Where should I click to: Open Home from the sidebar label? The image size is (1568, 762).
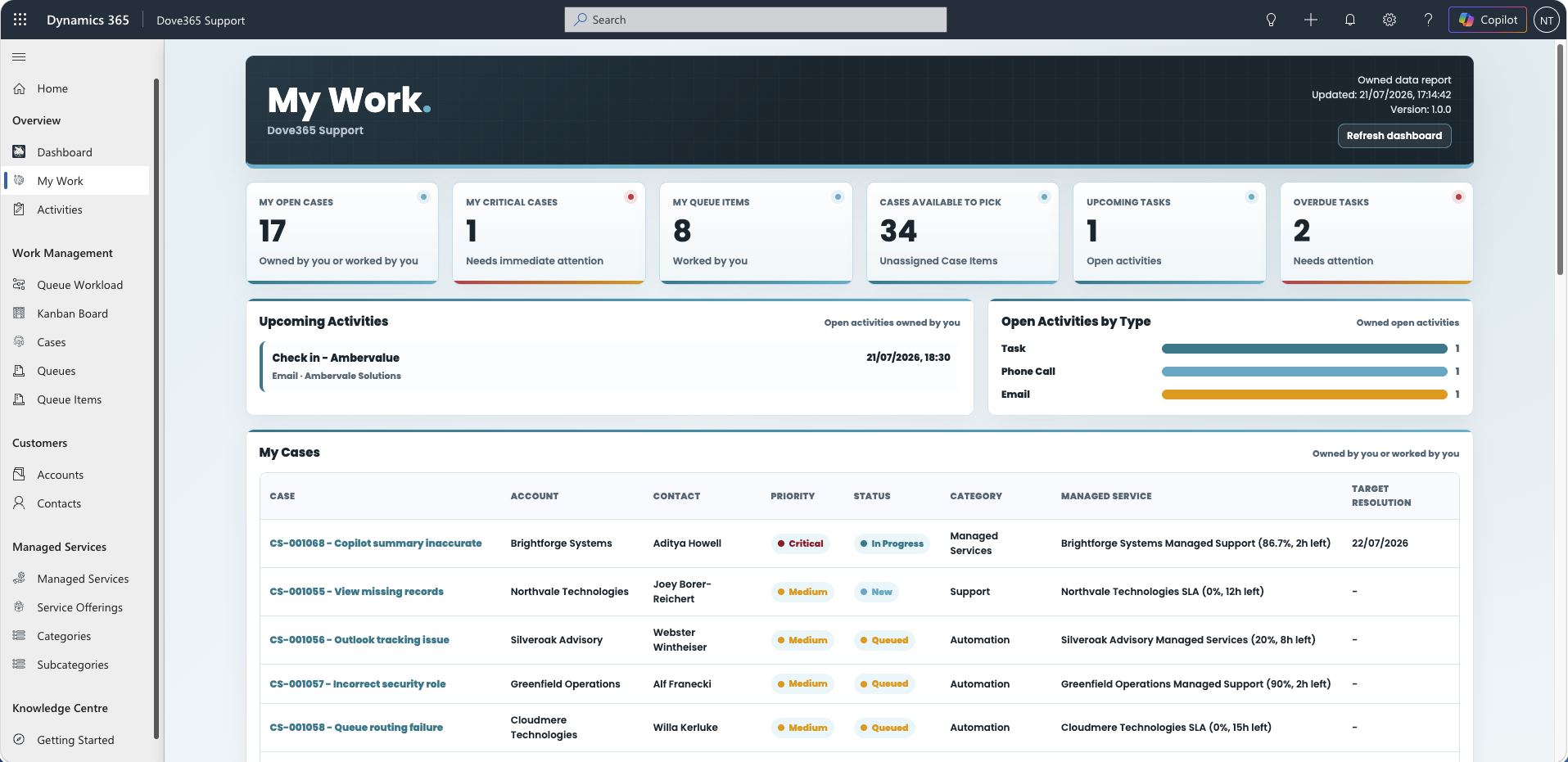tap(52, 88)
